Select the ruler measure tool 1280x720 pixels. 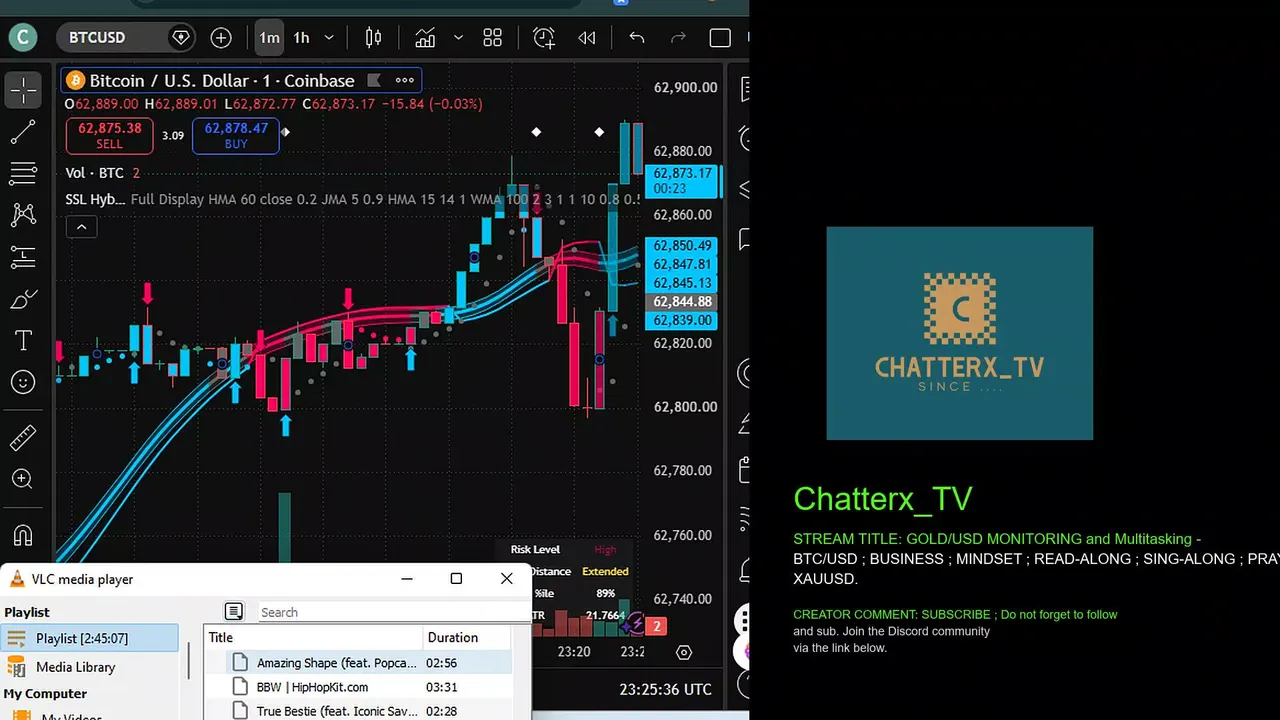coord(23,437)
